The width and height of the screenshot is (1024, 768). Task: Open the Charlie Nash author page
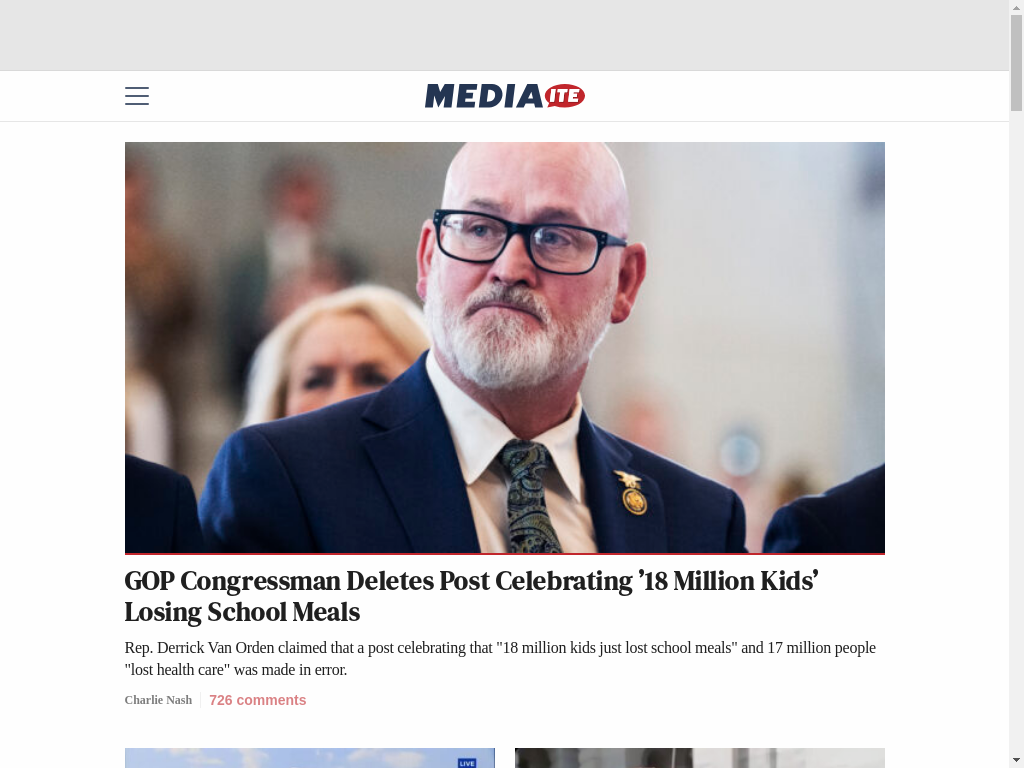(158, 700)
